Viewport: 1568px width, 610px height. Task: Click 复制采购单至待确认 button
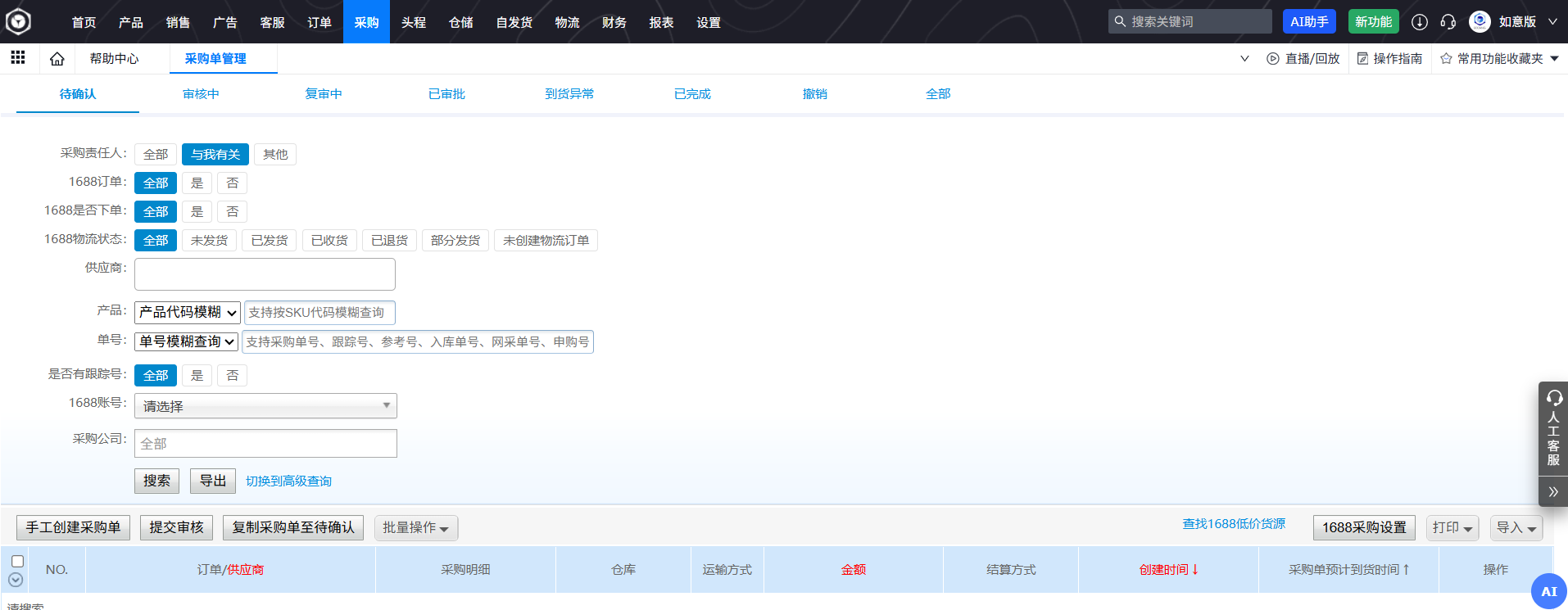click(x=293, y=527)
